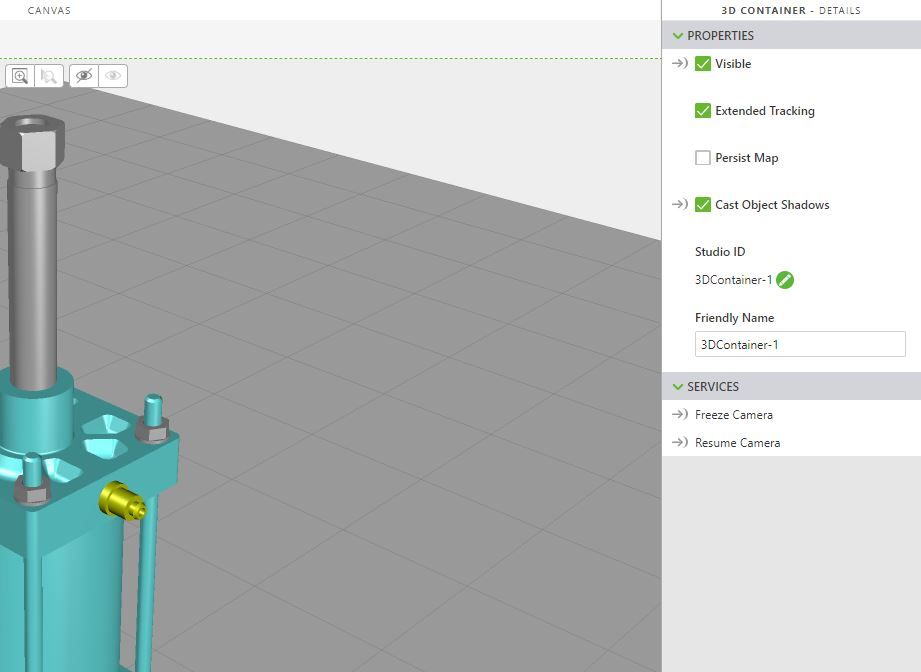Image resolution: width=921 pixels, height=672 pixels.
Task: Click binding icon next to Freeze Camera
Action: [x=680, y=415]
